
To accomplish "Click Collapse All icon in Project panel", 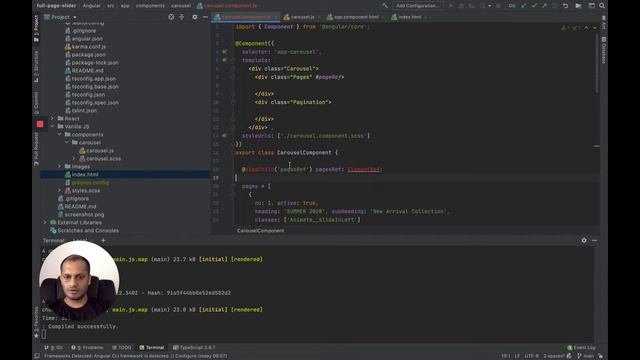I will pyautogui.click(x=182, y=17).
